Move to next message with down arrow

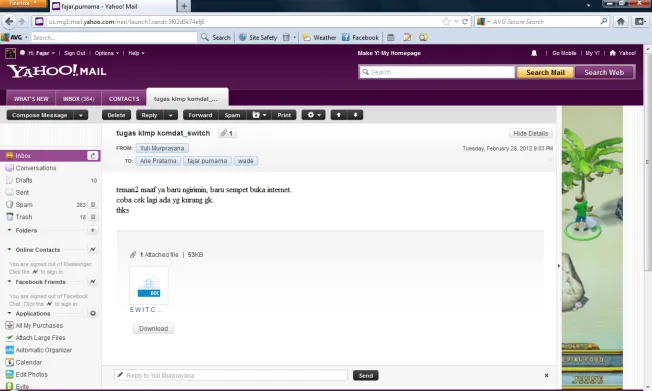[355, 115]
